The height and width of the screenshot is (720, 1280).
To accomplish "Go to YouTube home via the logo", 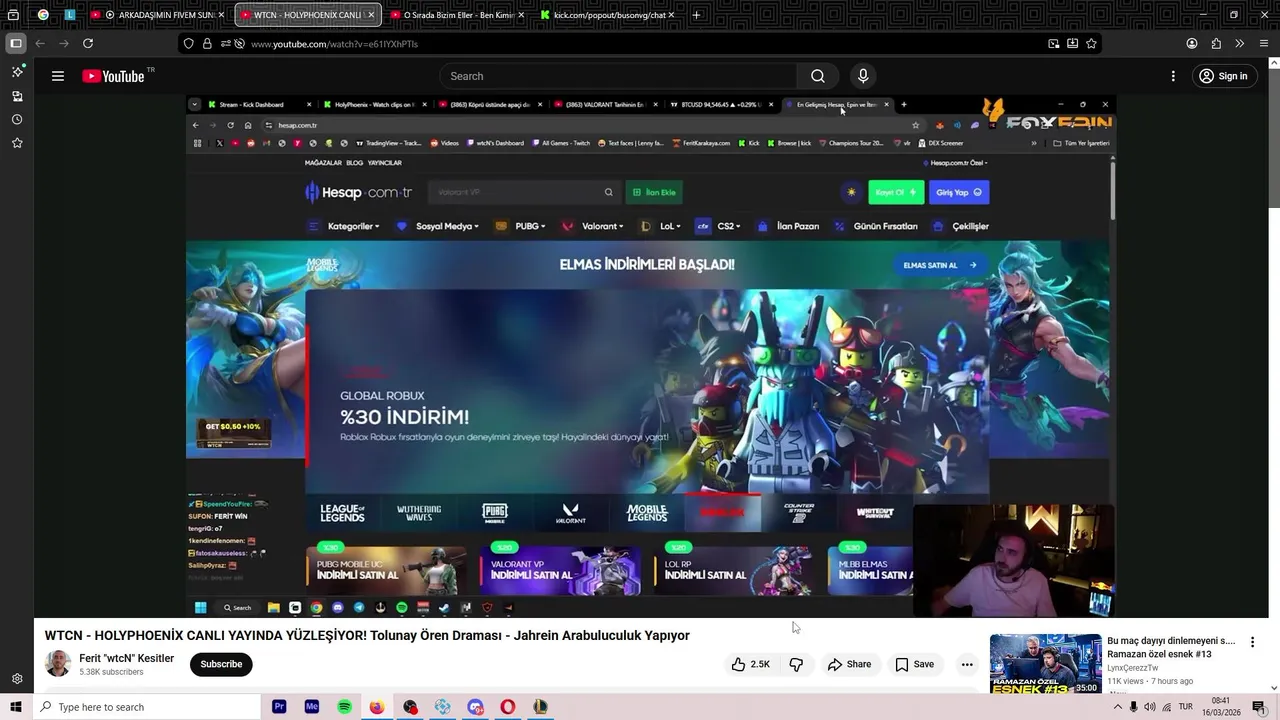I will click(113, 76).
